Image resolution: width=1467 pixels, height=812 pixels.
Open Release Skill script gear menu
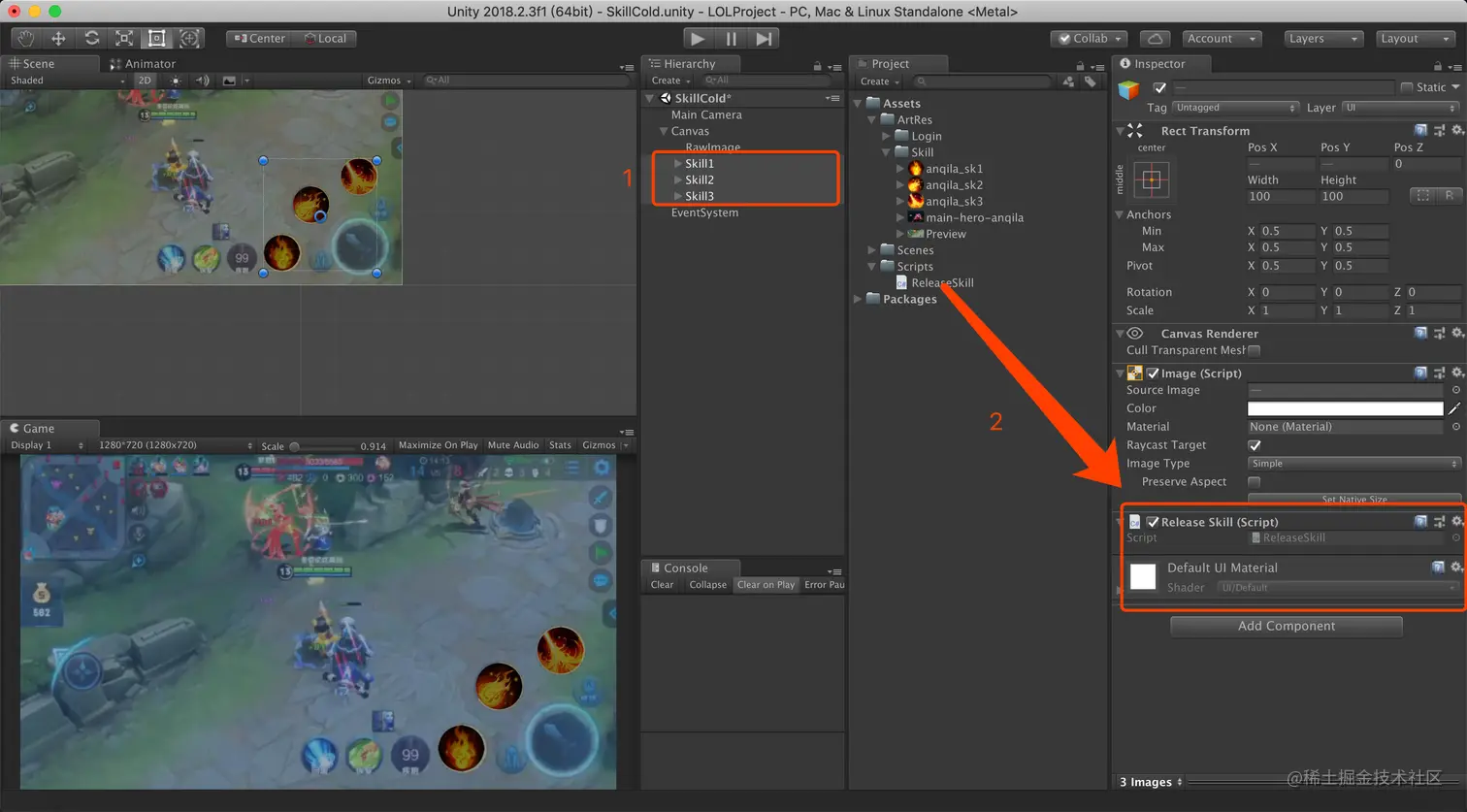pyautogui.click(x=1457, y=521)
